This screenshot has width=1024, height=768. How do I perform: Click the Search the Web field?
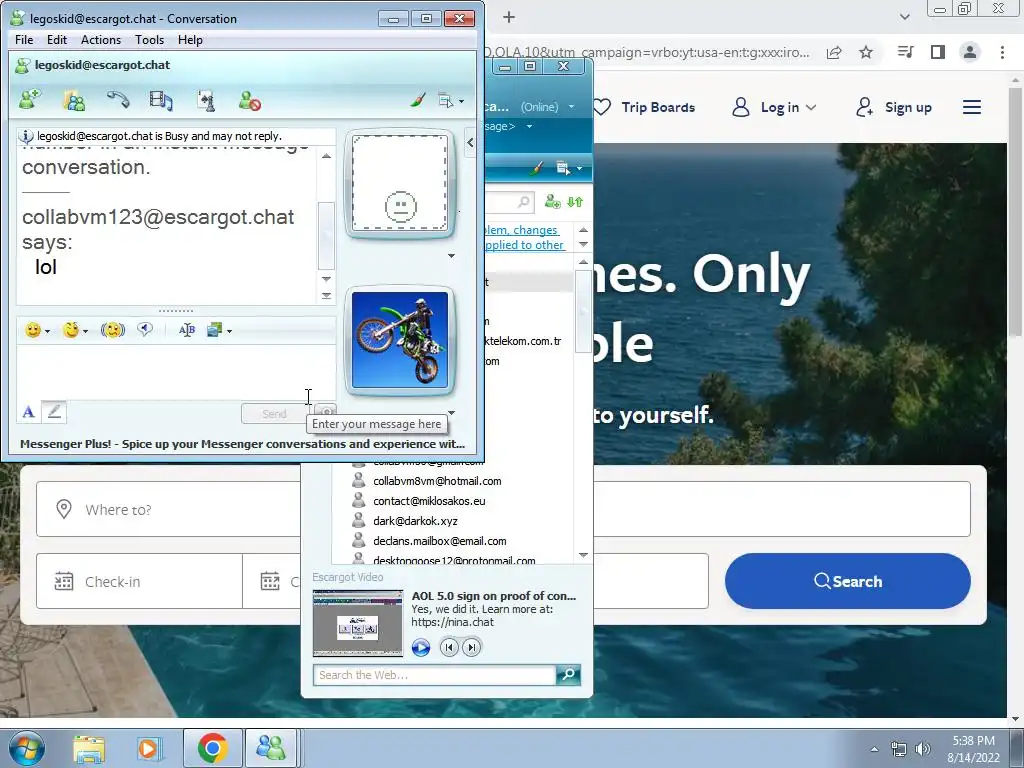pos(434,675)
